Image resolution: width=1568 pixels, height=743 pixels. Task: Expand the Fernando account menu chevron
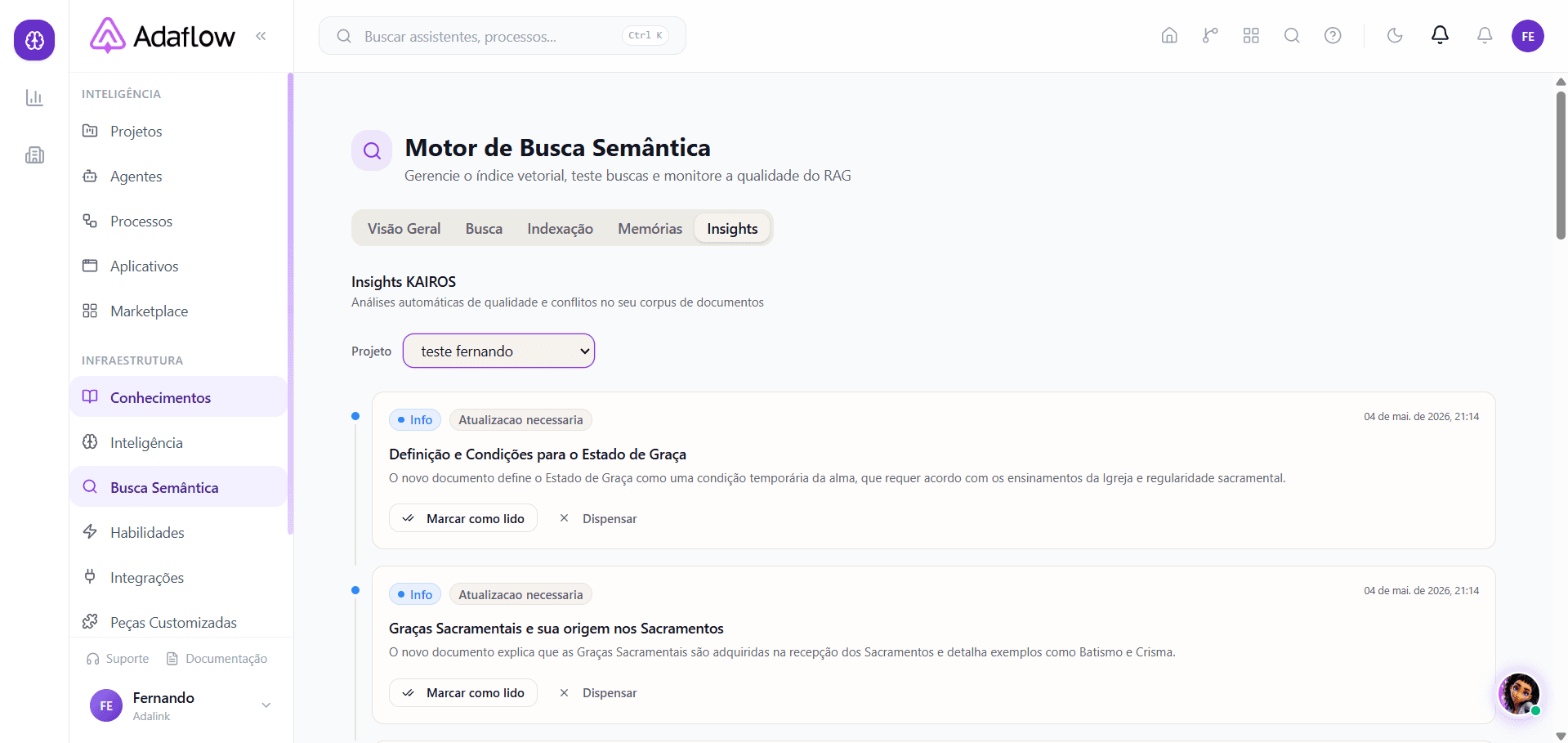266,705
